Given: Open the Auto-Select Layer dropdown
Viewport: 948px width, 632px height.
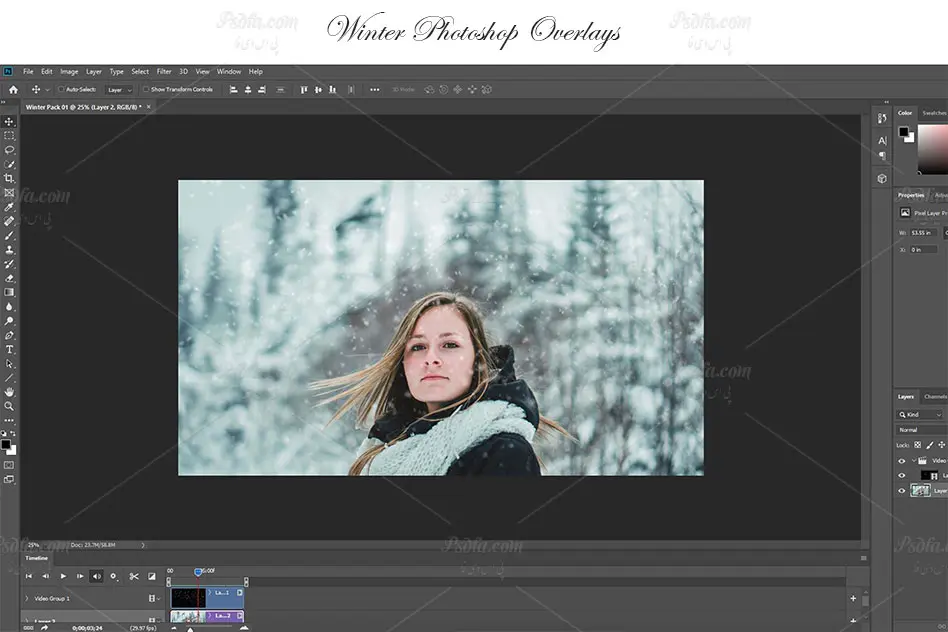Looking at the screenshot, I should tap(119, 90).
